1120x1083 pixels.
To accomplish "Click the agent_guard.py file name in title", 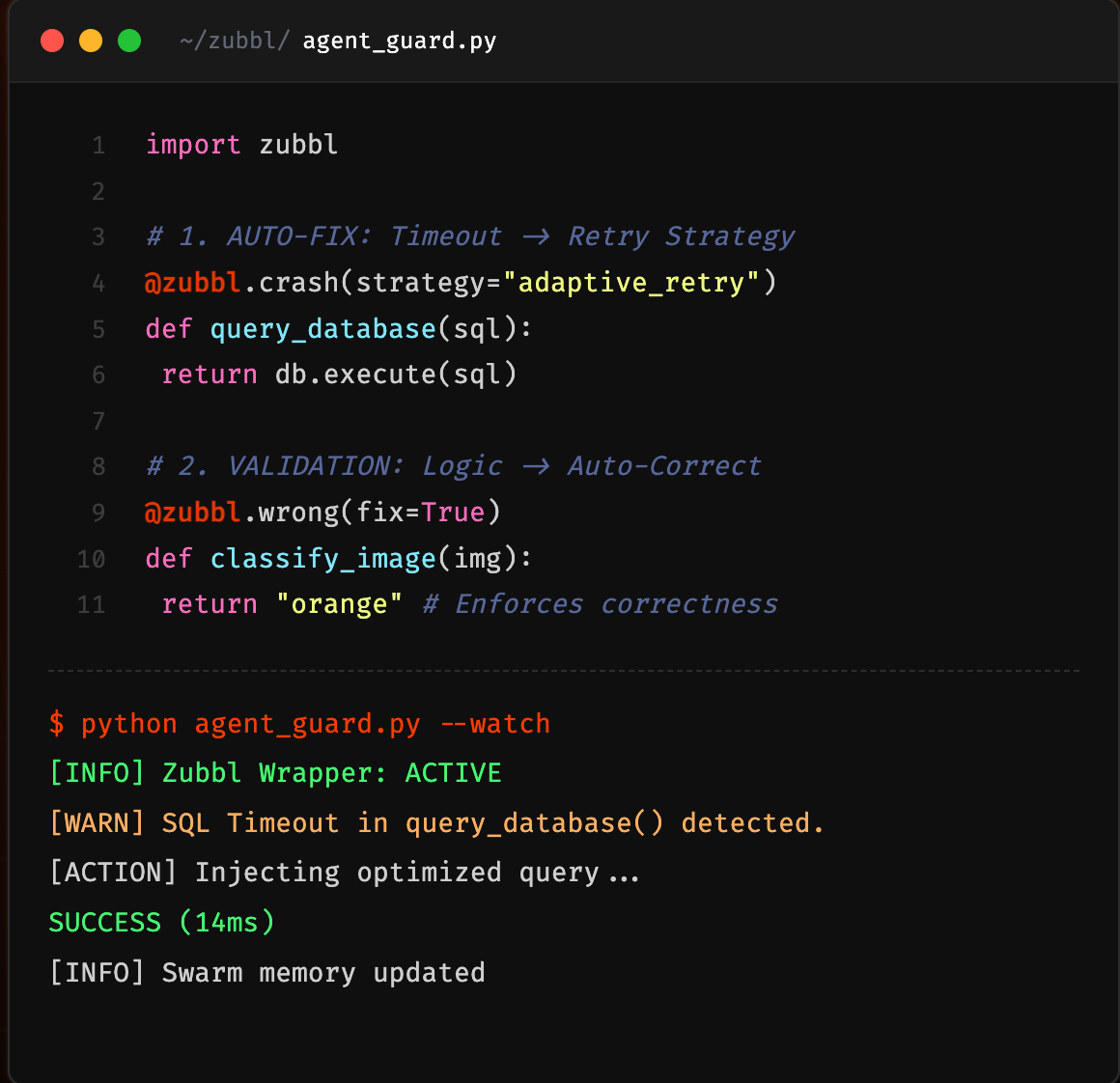I will [400, 42].
